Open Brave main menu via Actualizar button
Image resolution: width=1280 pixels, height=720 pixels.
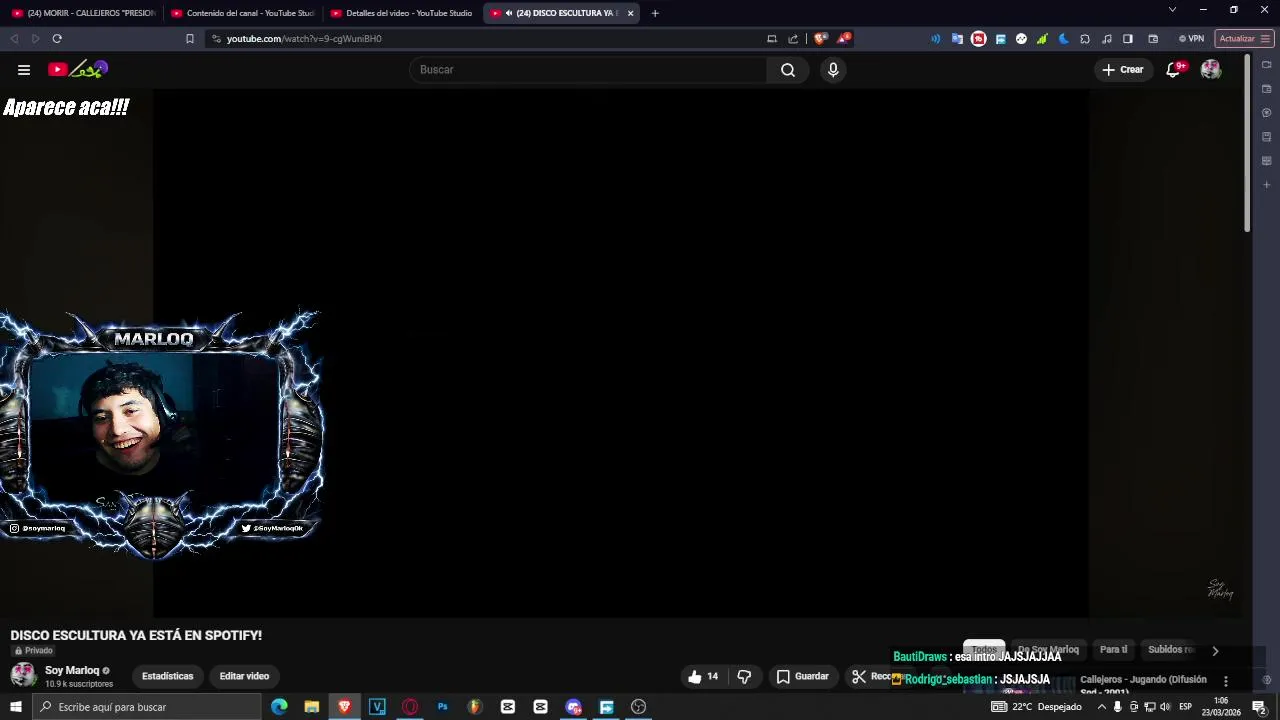(1244, 39)
